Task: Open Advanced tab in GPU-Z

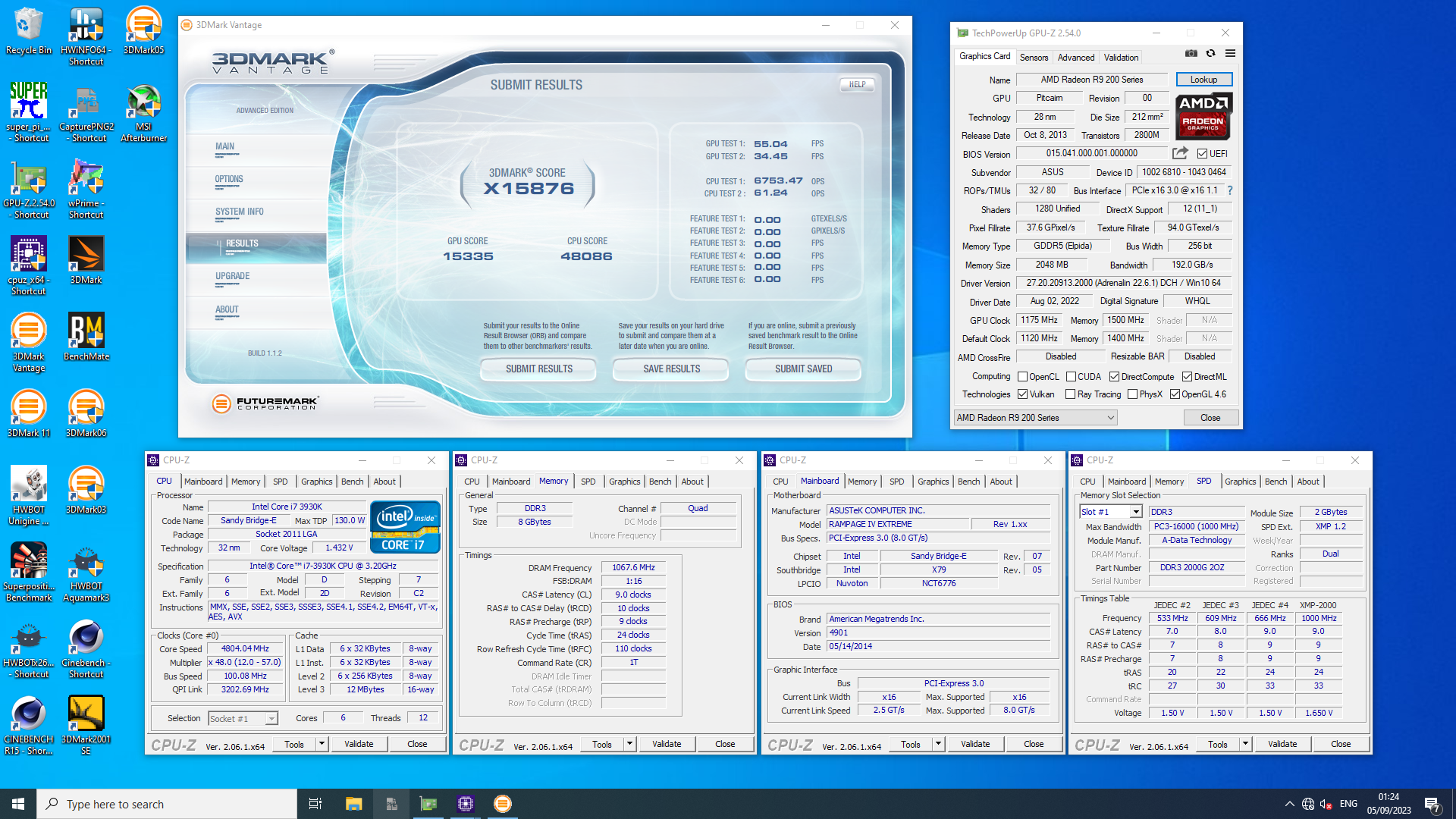Action: point(1076,58)
